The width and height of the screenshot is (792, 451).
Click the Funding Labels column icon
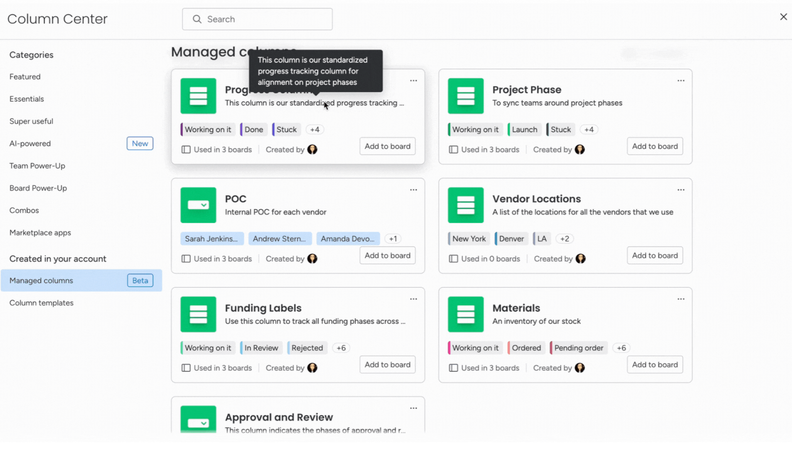tap(198, 314)
